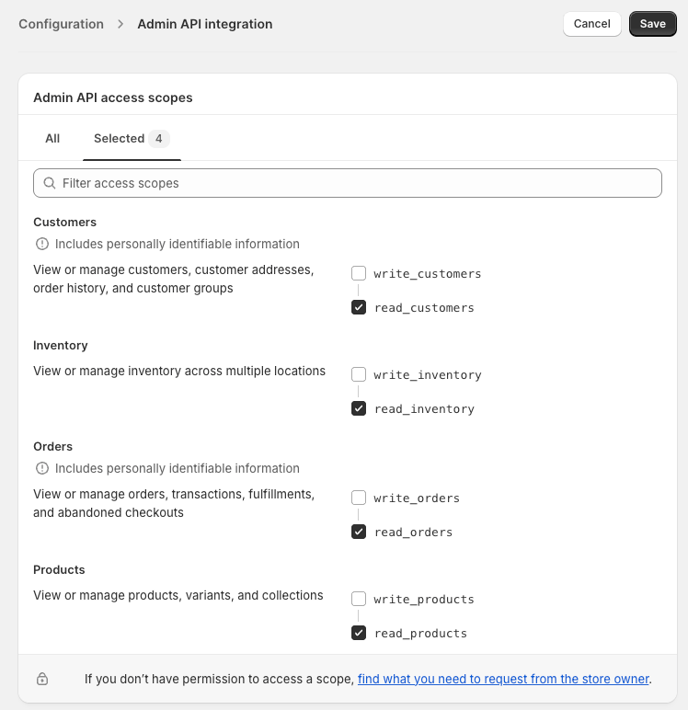Go back to Configuration breadcrumb
The width and height of the screenshot is (688, 710).
click(61, 24)
